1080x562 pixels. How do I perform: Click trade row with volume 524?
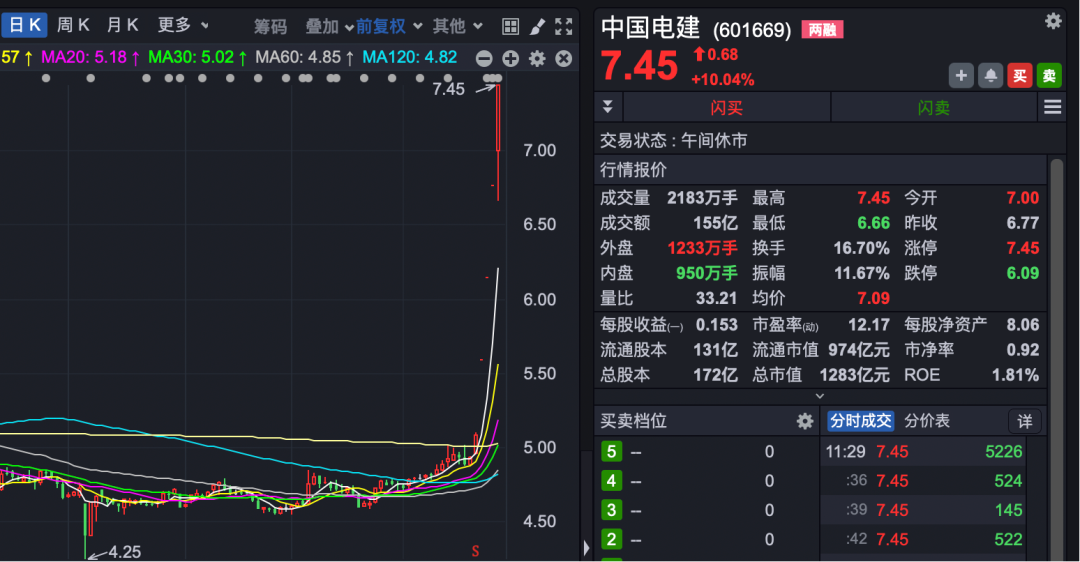(924, 481)
